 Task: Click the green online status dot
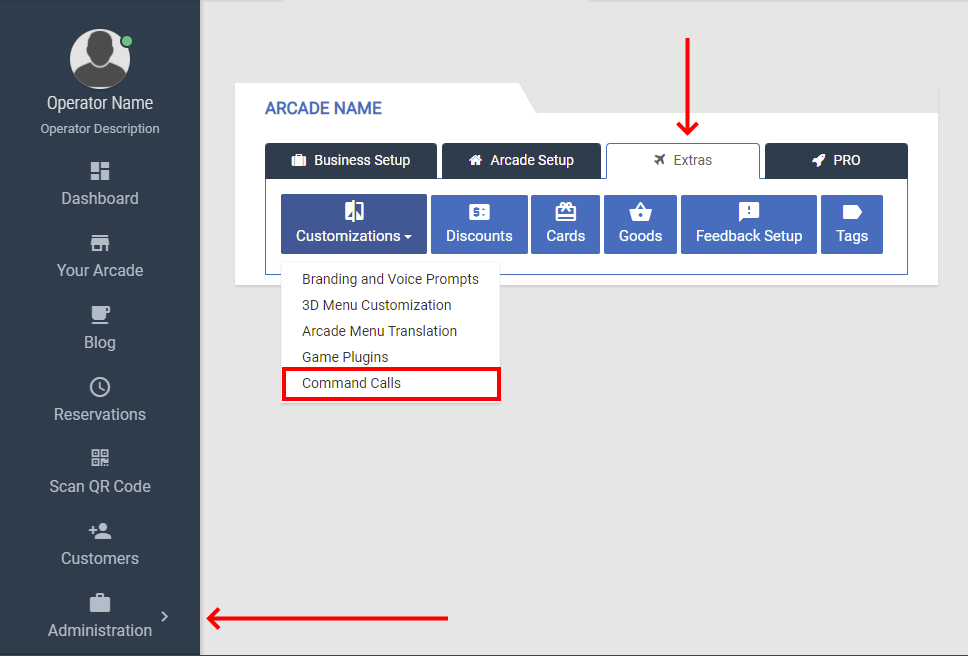127,41
